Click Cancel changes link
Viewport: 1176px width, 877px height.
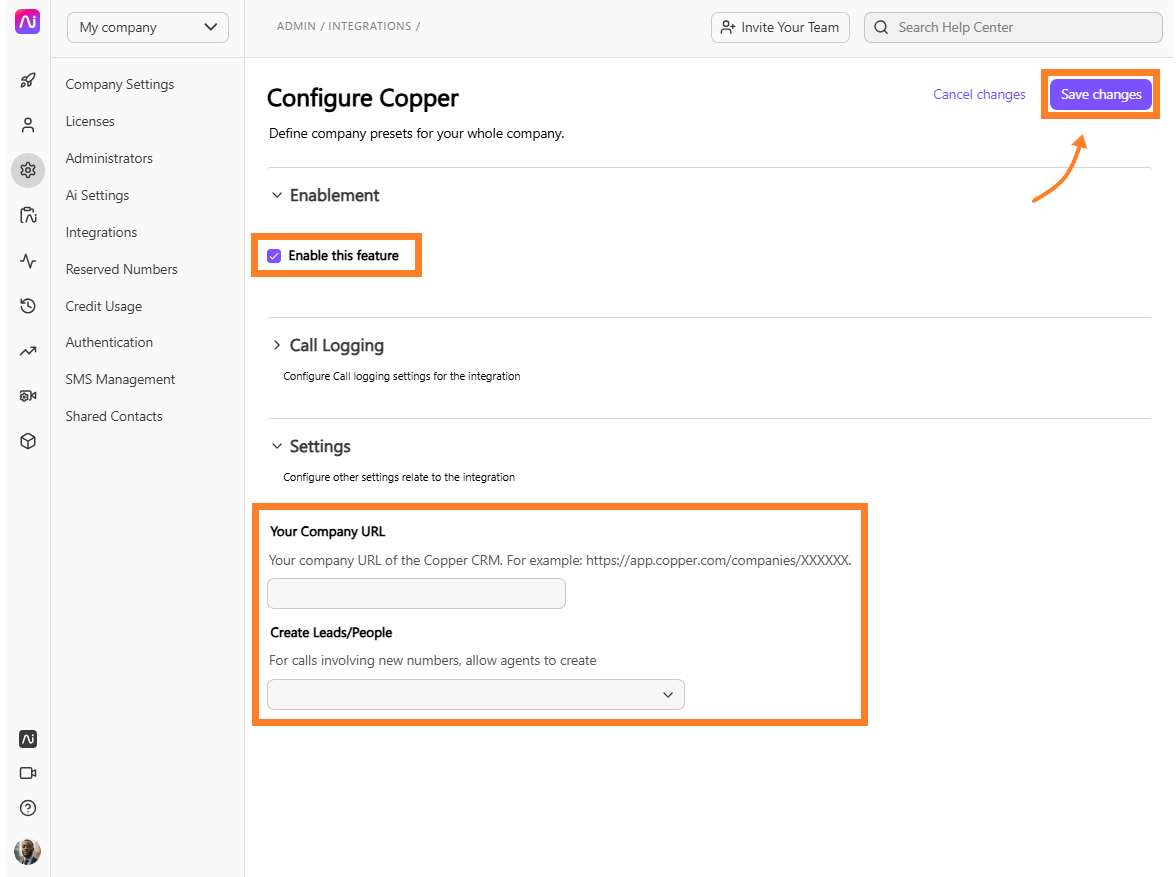[x=979, y=95]
